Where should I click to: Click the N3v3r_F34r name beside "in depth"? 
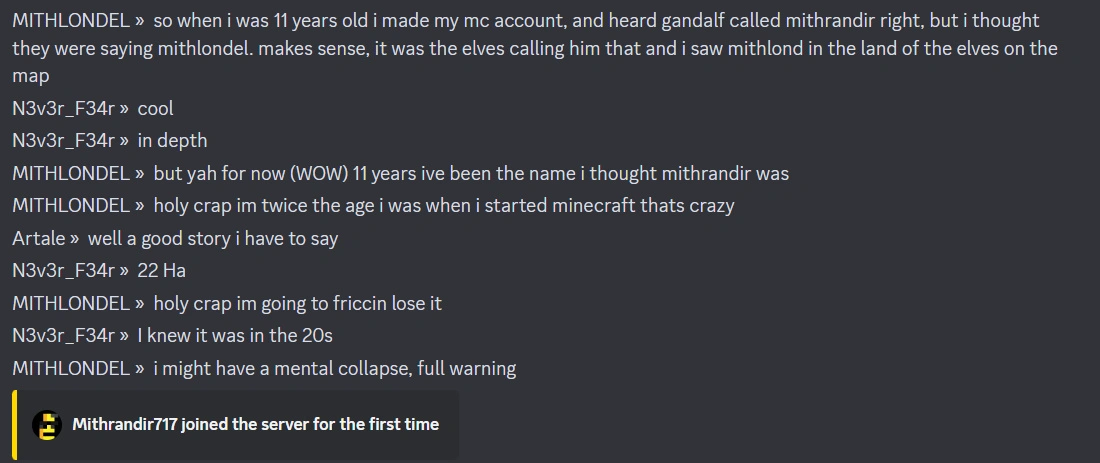click(63, 141)
